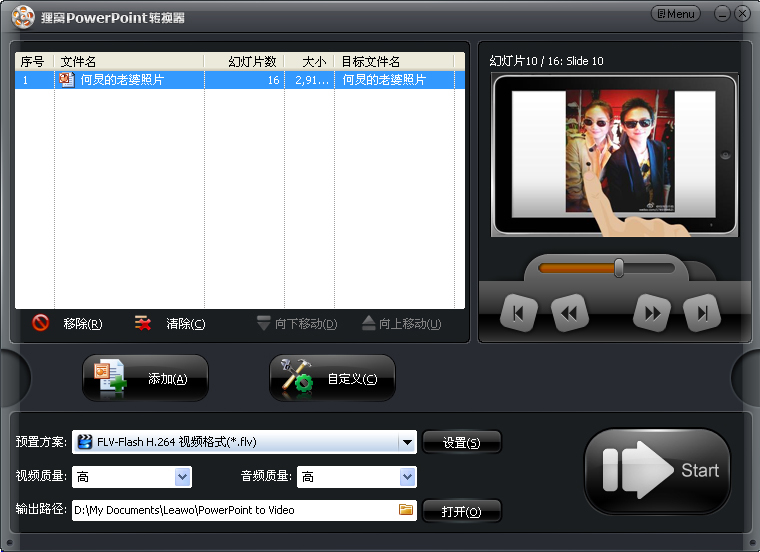Click 向上移动(U) move up

[x=402, y=323]
